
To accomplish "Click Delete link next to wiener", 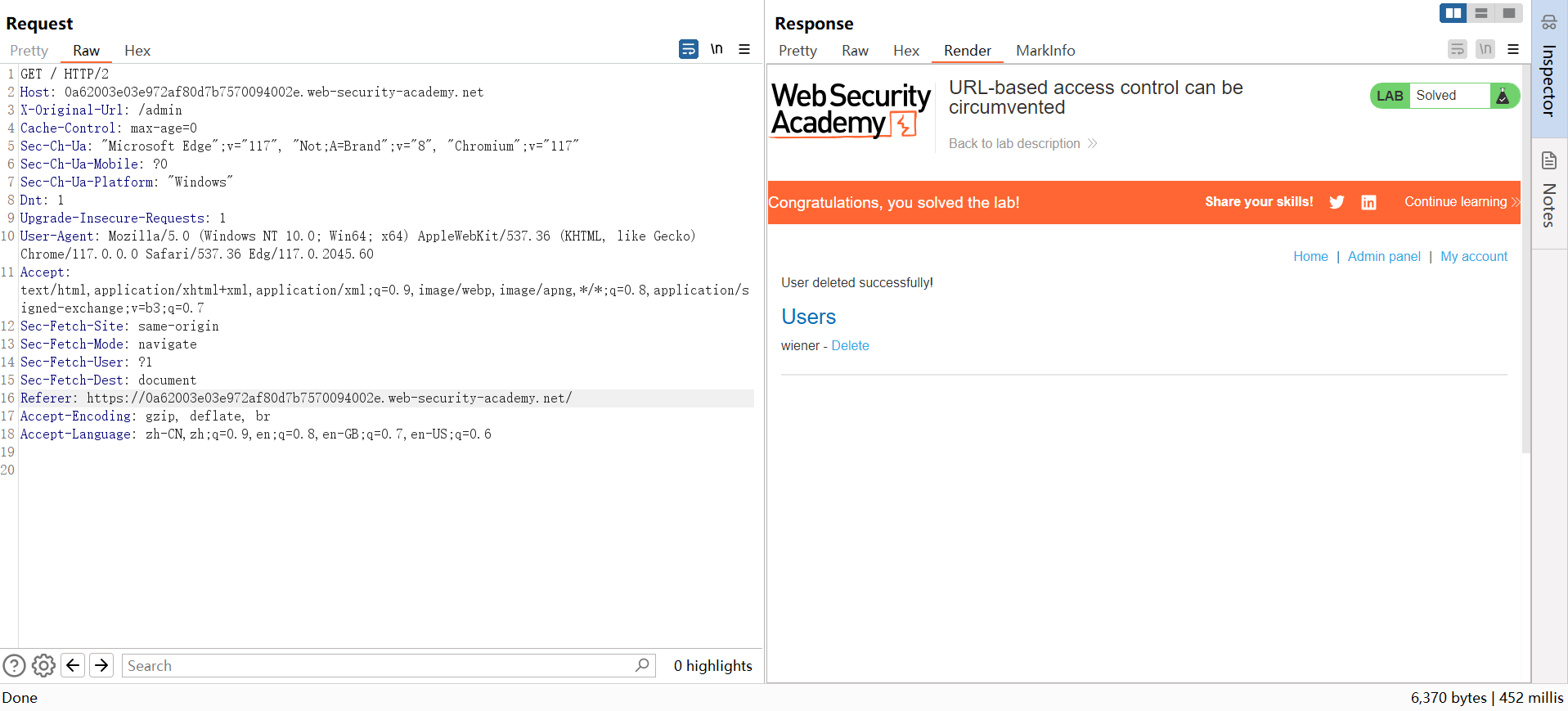I will coord(850,346).
